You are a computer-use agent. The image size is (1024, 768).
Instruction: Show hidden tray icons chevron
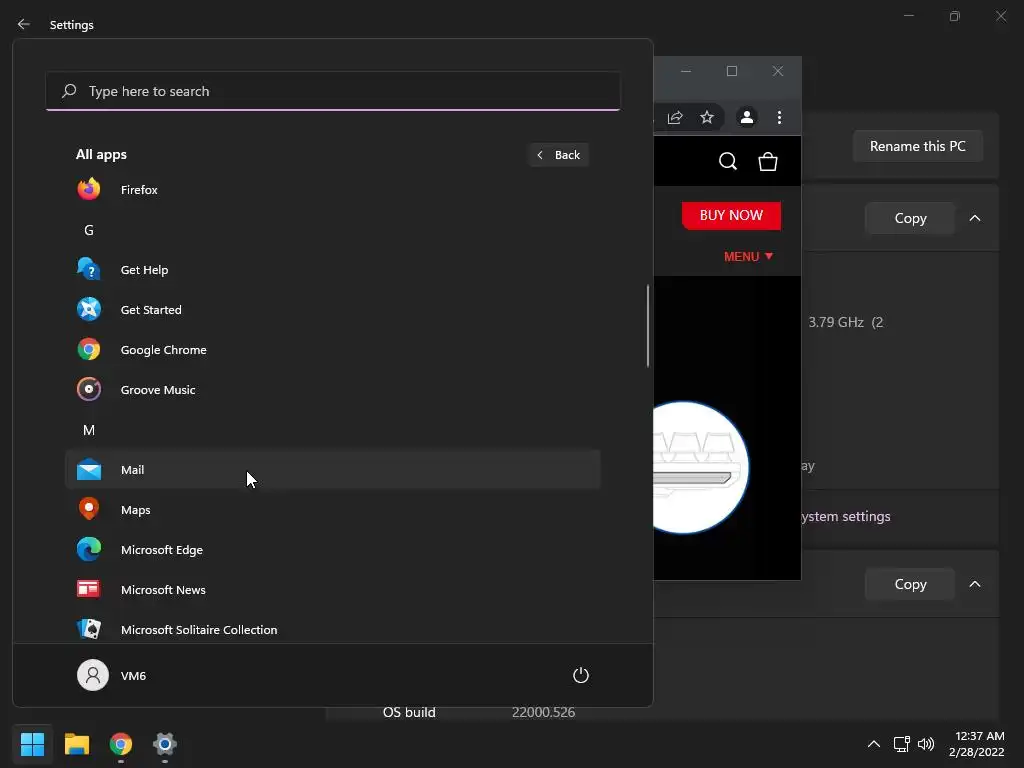874,744
